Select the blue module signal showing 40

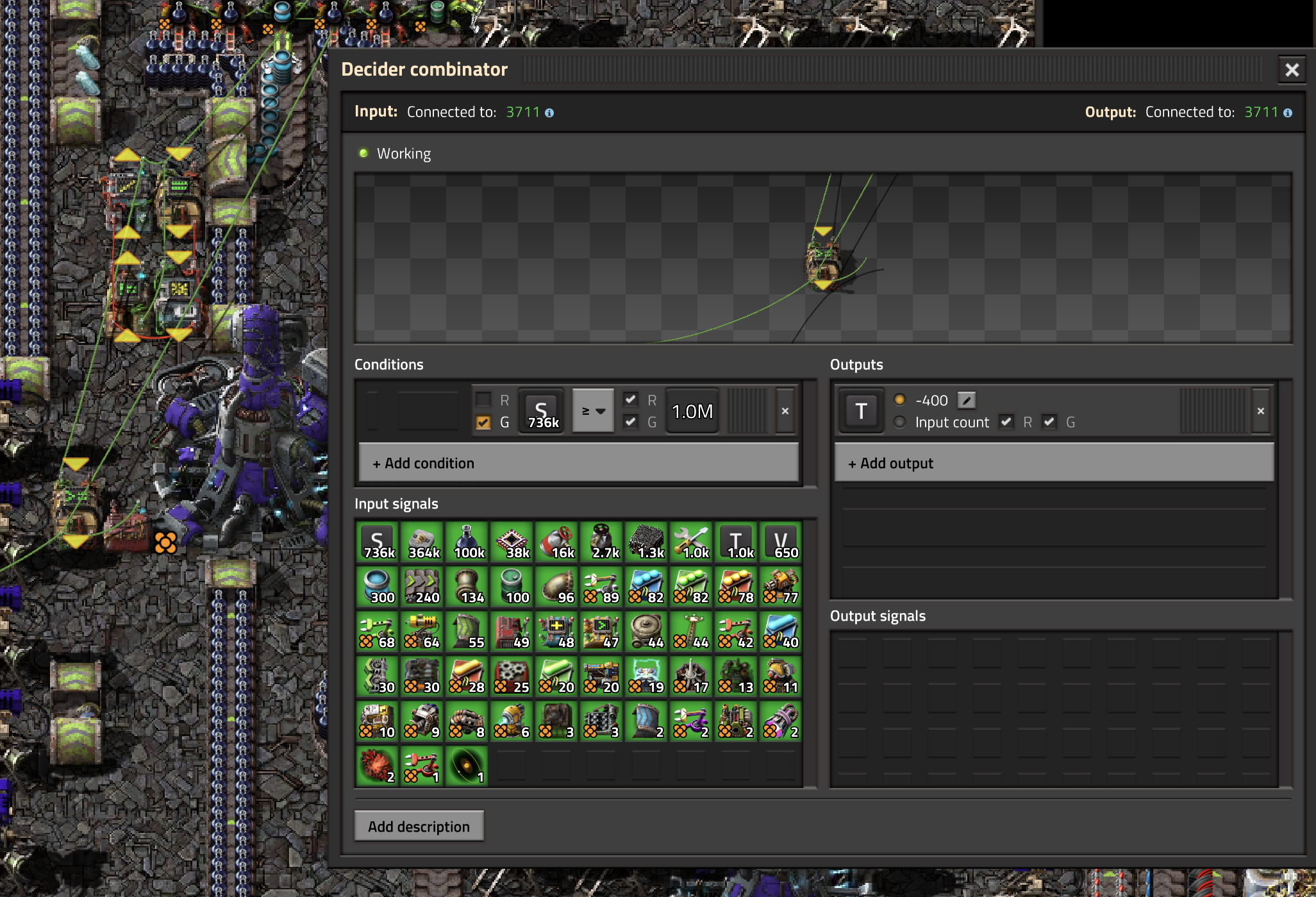(781, 632)
